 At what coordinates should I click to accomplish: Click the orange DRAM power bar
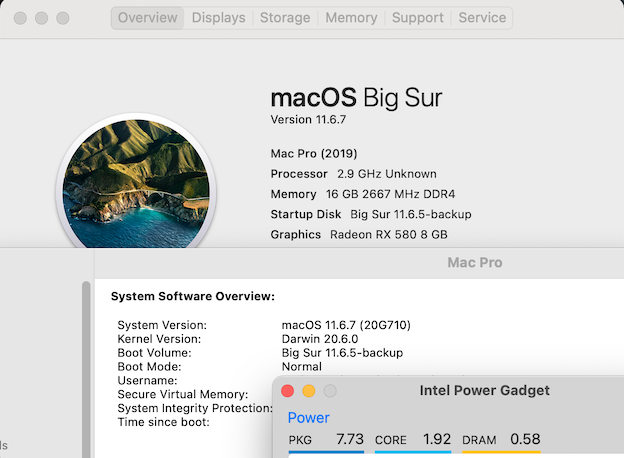(501, 452)
